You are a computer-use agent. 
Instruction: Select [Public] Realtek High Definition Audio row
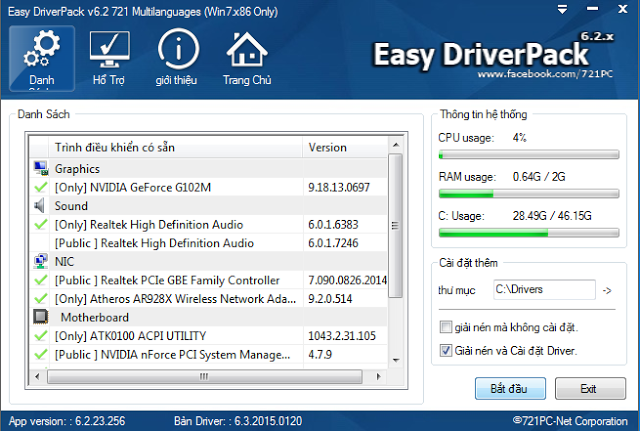208,243
